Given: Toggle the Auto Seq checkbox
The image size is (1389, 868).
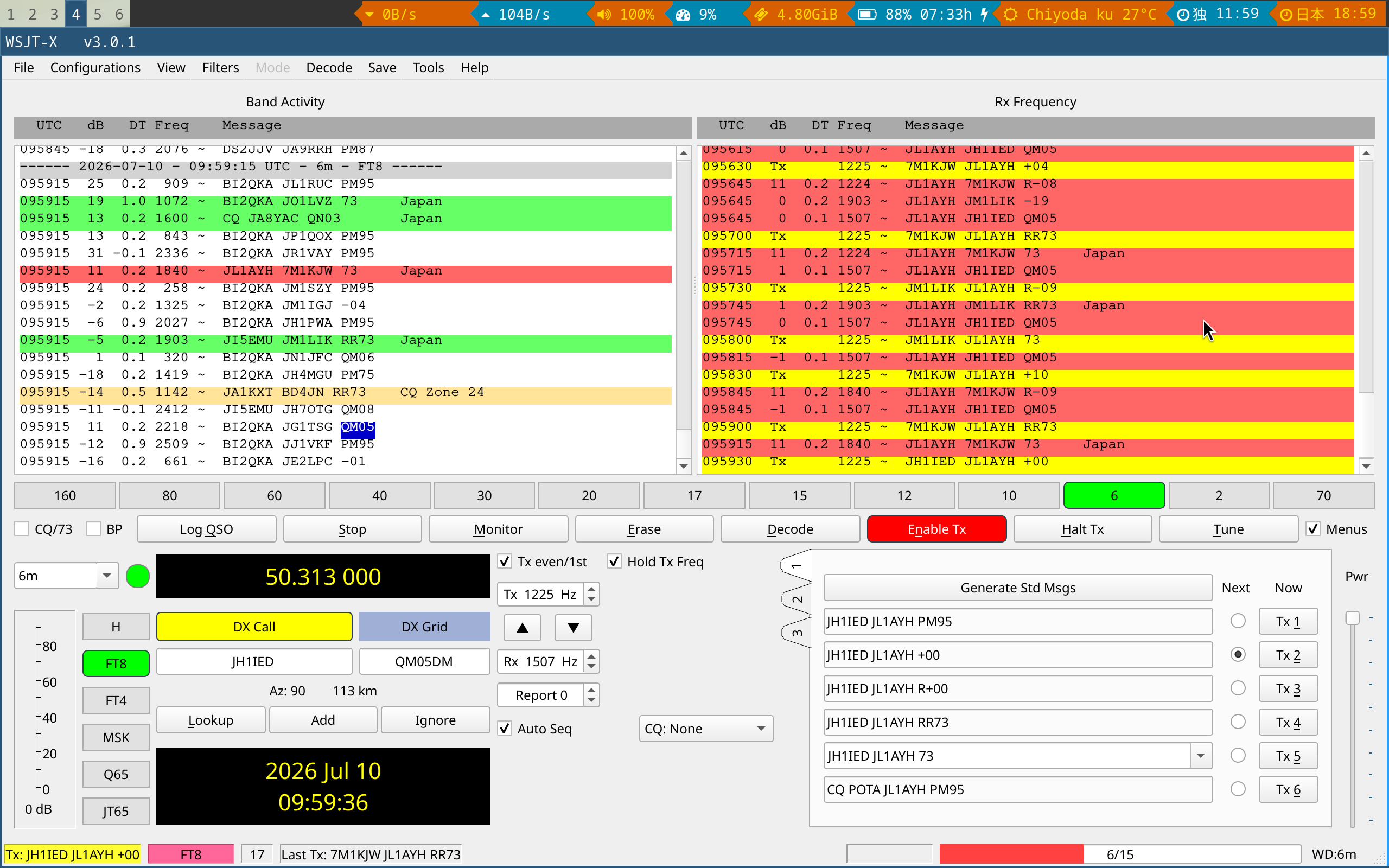Looking at the screenshot, I should pos(505,729).
